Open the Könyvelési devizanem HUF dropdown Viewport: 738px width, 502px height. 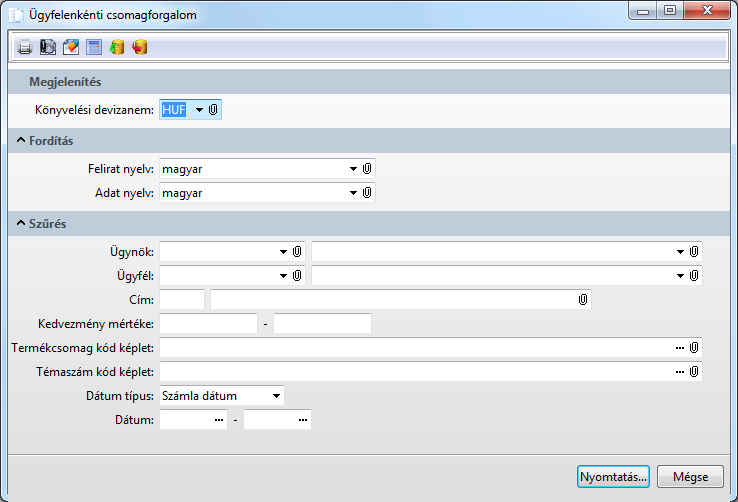pos(199,110)
